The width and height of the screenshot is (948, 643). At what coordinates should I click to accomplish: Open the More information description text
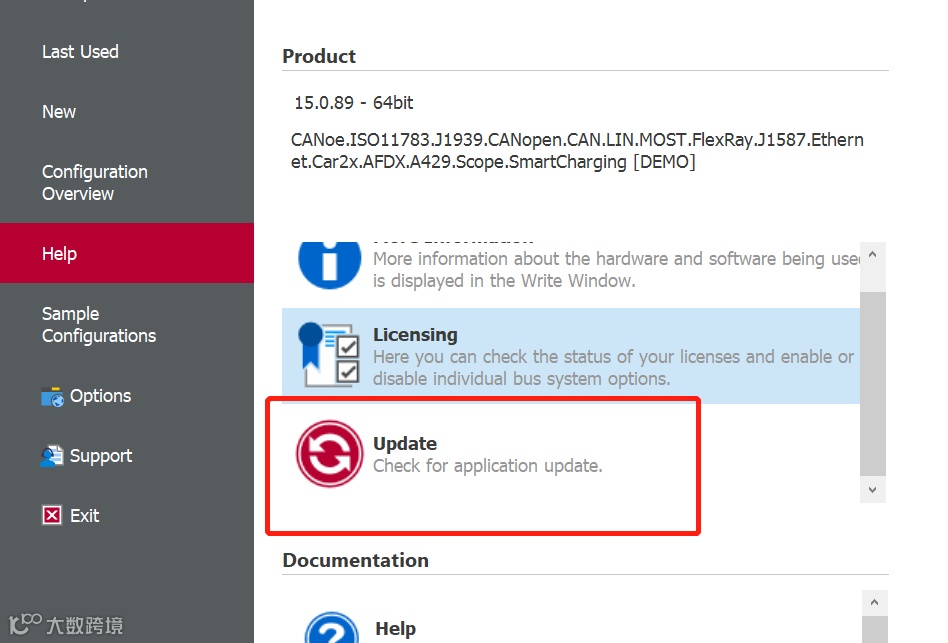coord(615,270)
